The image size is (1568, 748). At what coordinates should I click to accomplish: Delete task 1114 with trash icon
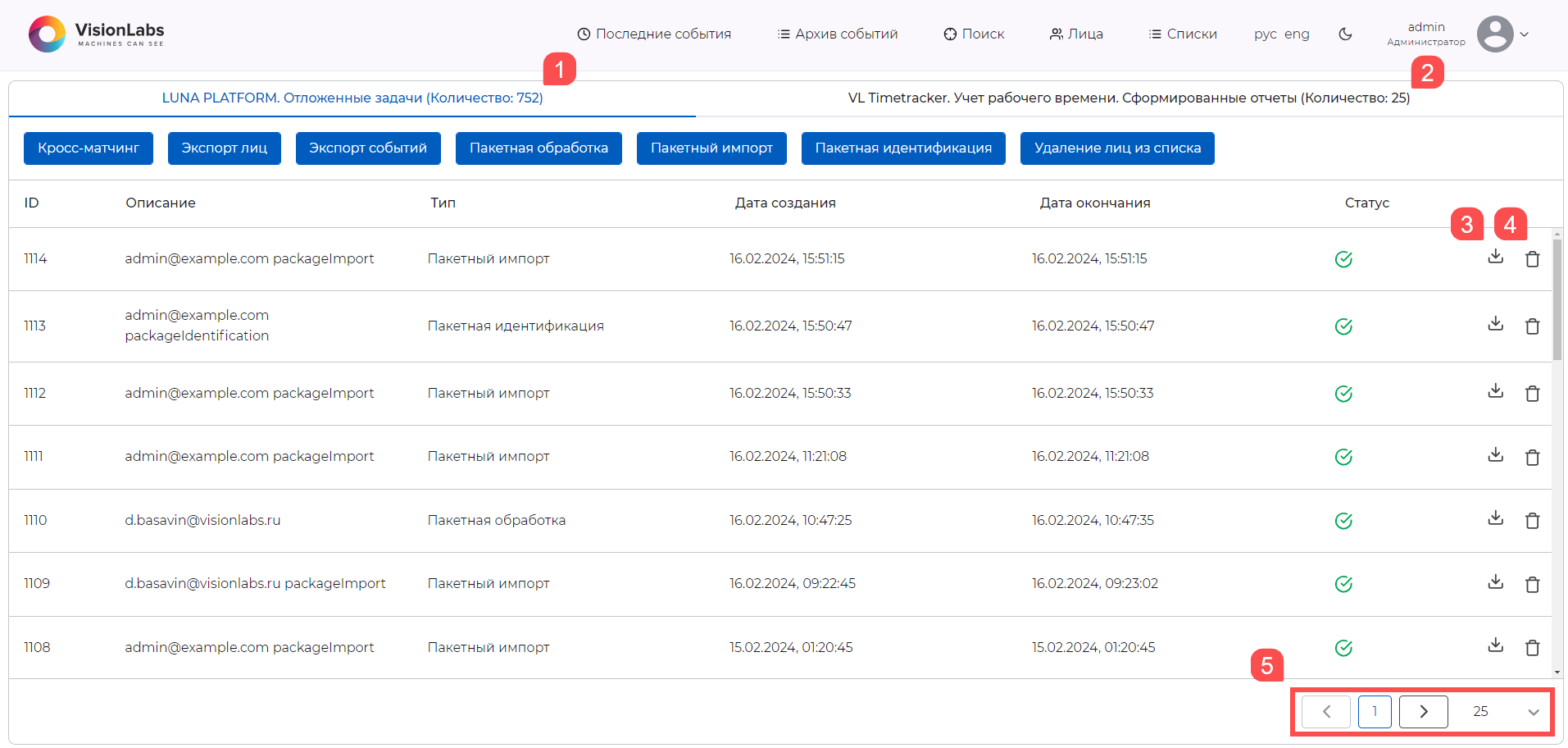[1532, 259]
